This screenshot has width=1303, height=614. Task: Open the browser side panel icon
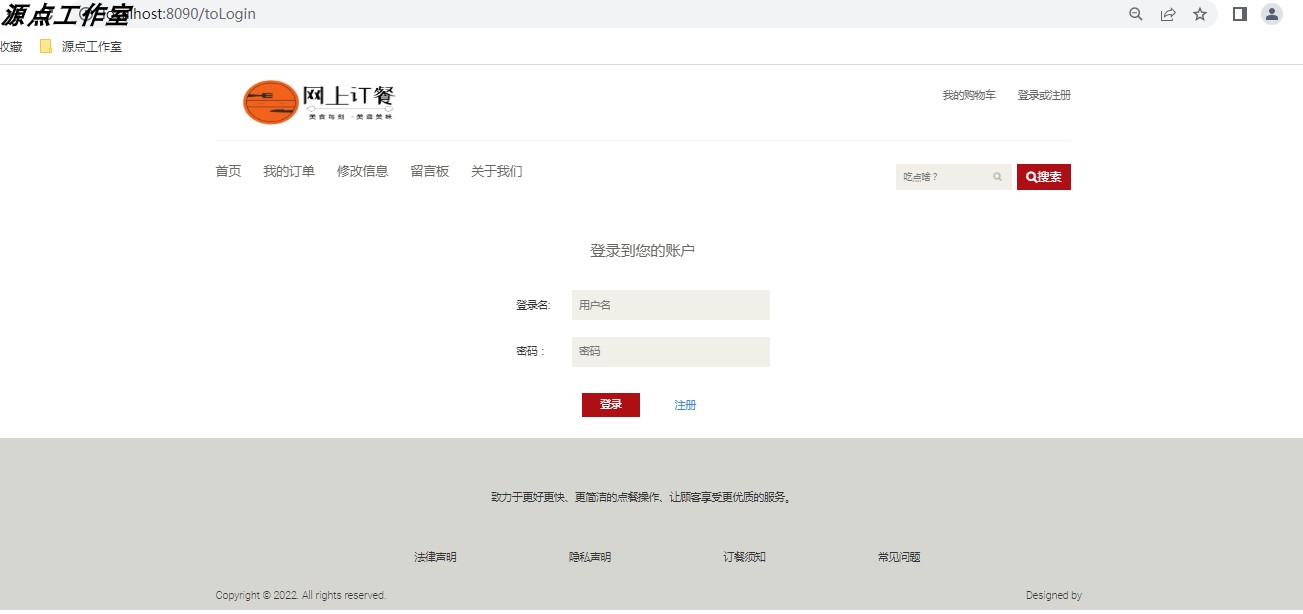[x=1239, y=14]
